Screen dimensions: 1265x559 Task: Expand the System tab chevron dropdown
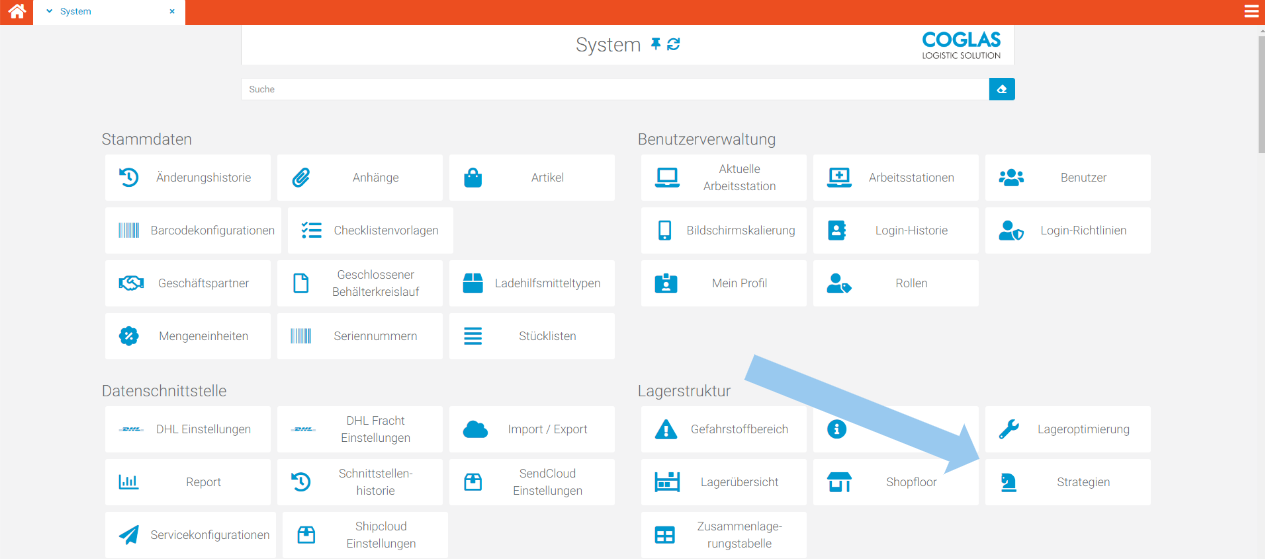tap(49, 12)
